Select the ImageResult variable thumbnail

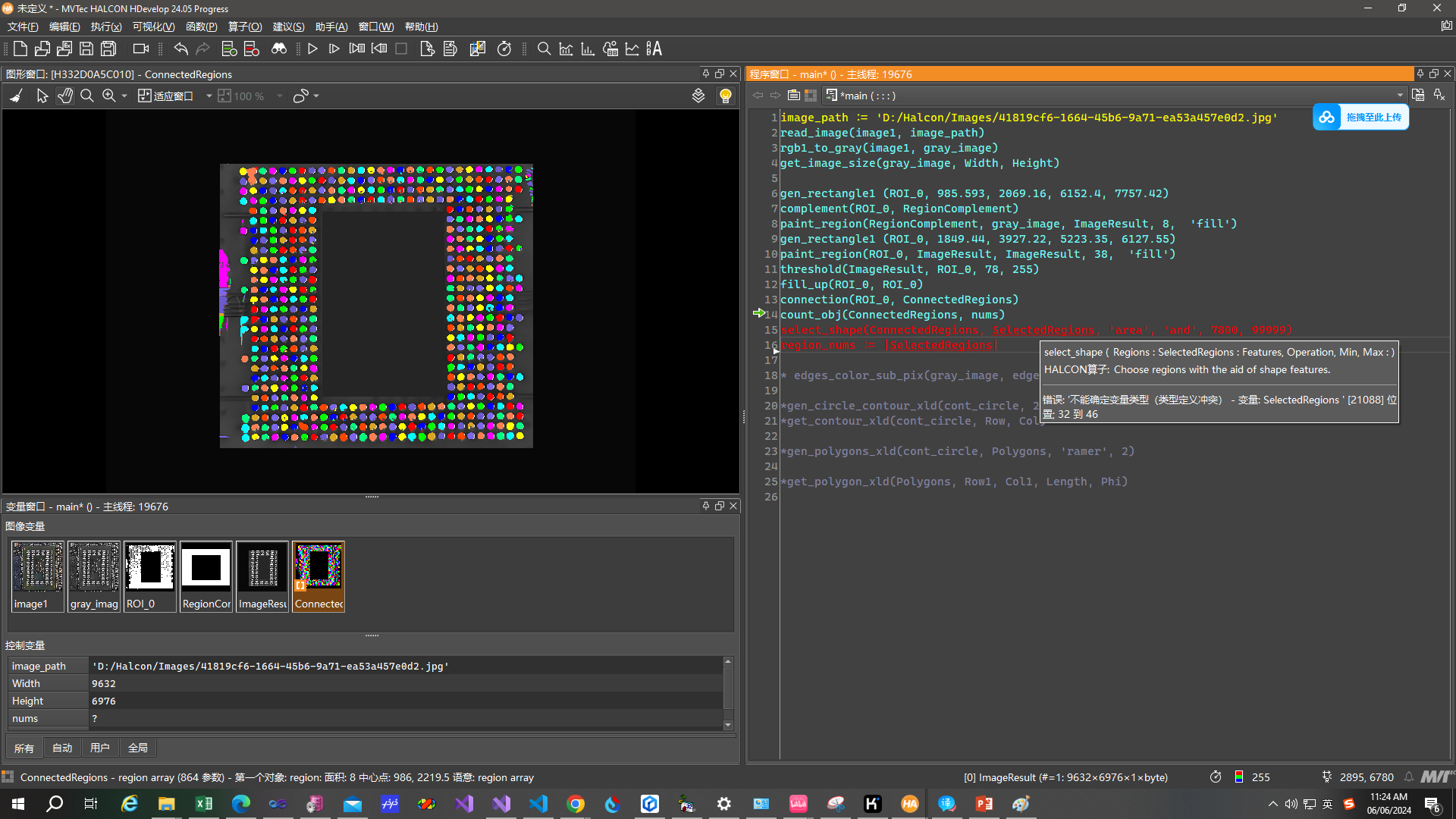point(262,576)
